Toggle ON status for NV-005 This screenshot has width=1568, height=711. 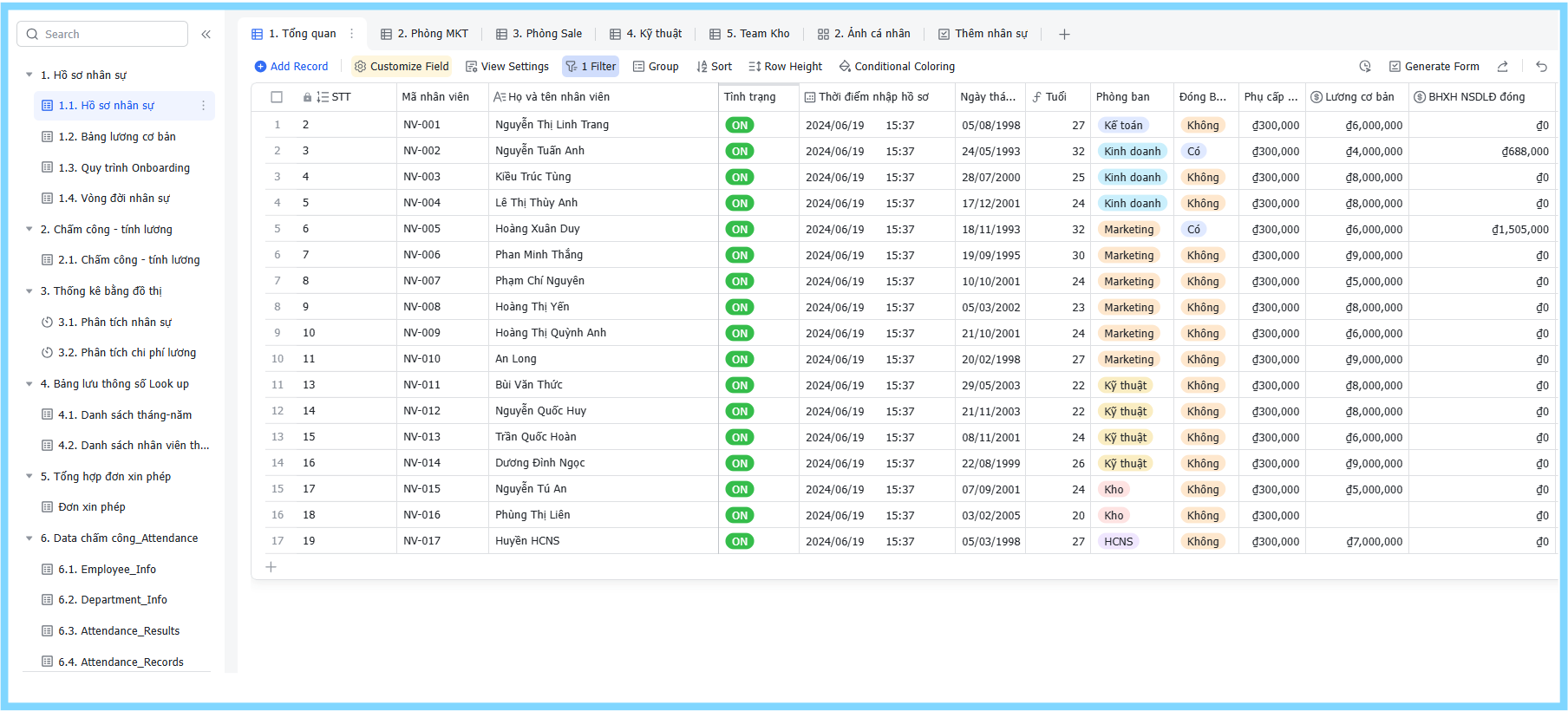(740, 230)
